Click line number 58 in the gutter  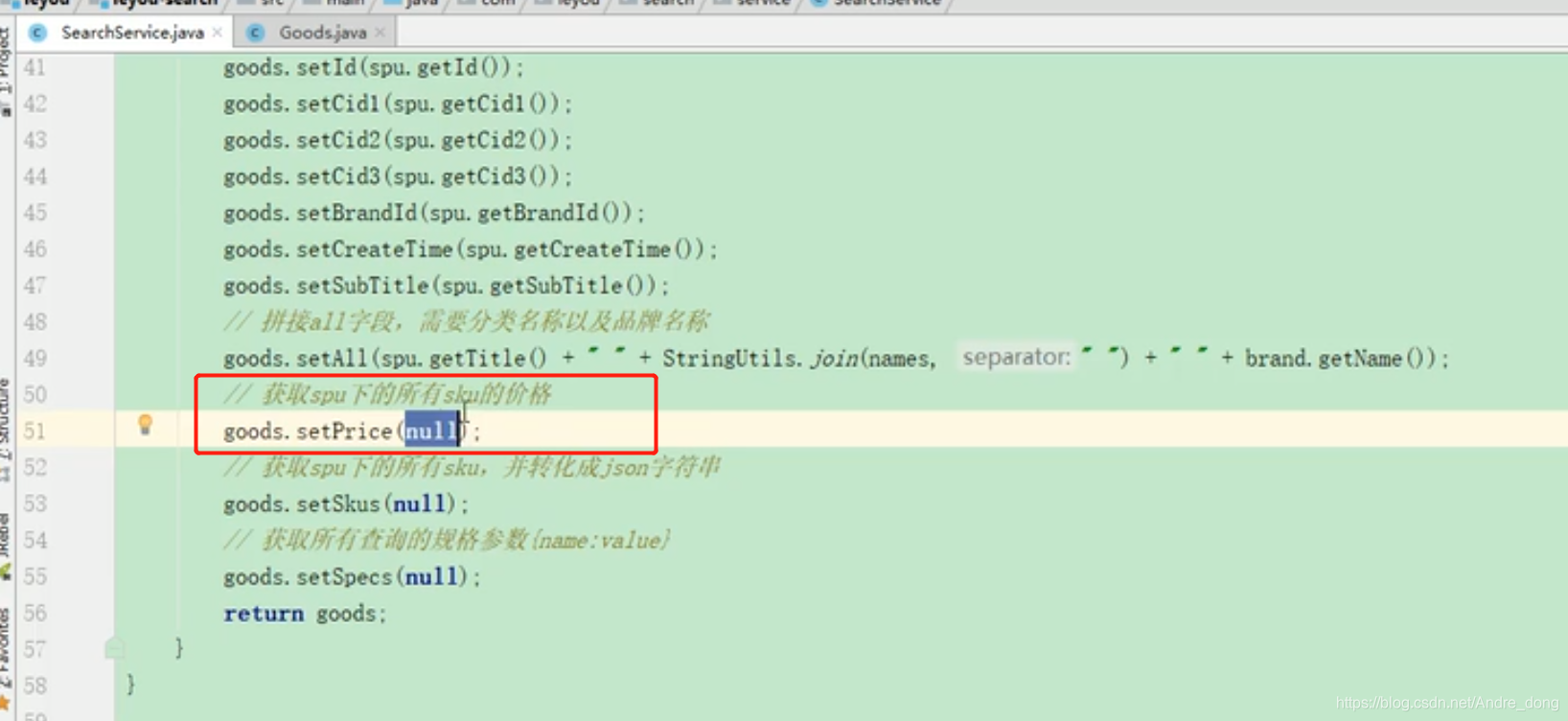pos(35,686)
